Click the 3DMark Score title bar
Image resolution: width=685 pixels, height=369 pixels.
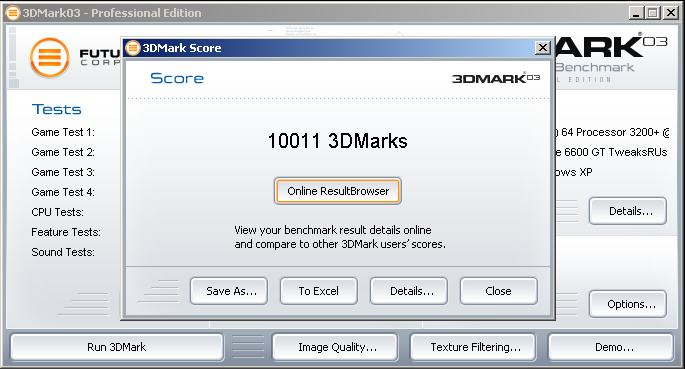tap(338, 48)
